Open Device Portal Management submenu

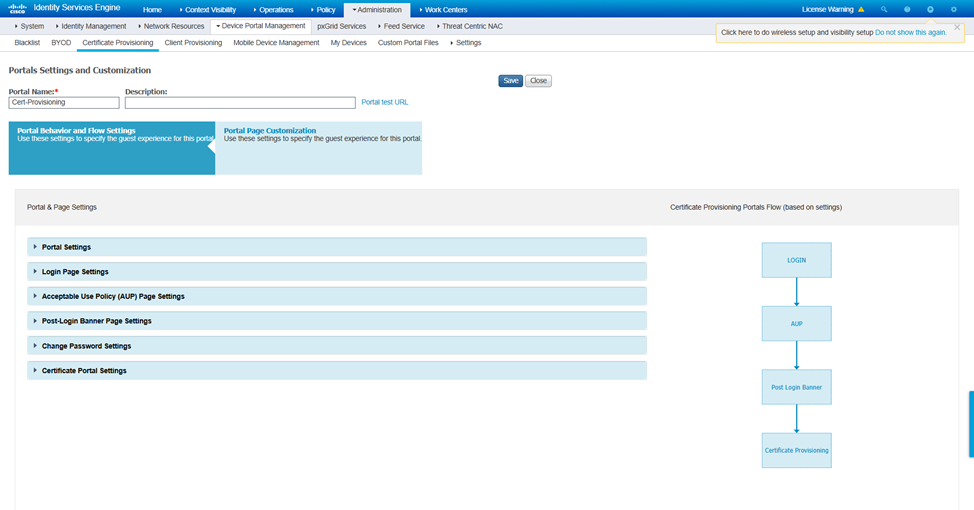click(261, 26)
